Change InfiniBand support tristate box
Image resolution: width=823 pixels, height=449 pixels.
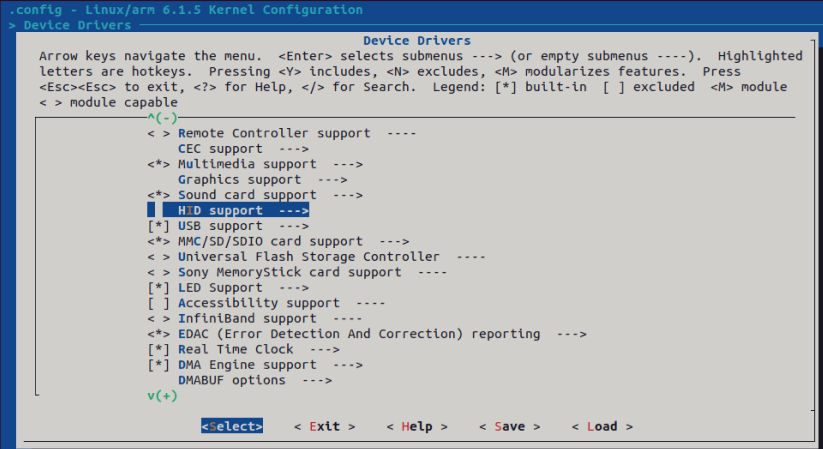[x=159, y=319]
